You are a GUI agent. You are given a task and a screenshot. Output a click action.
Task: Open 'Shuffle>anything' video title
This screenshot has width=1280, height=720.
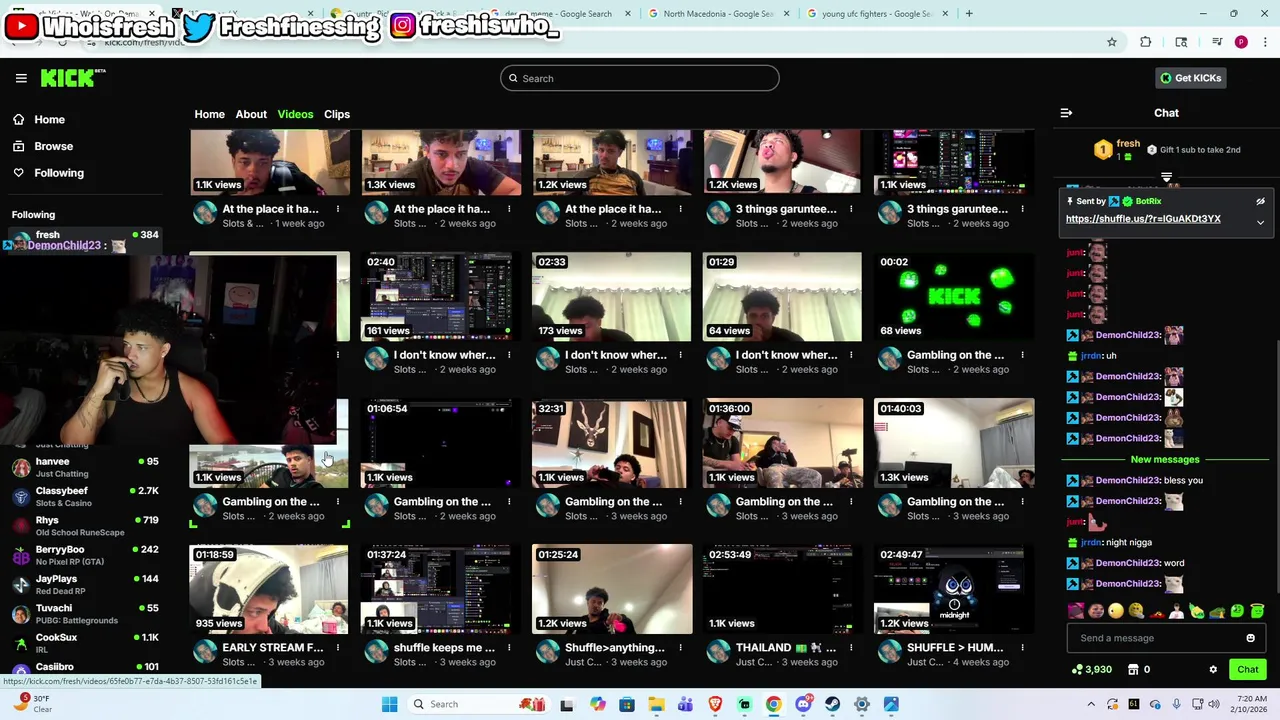click(x=615, y=648)
